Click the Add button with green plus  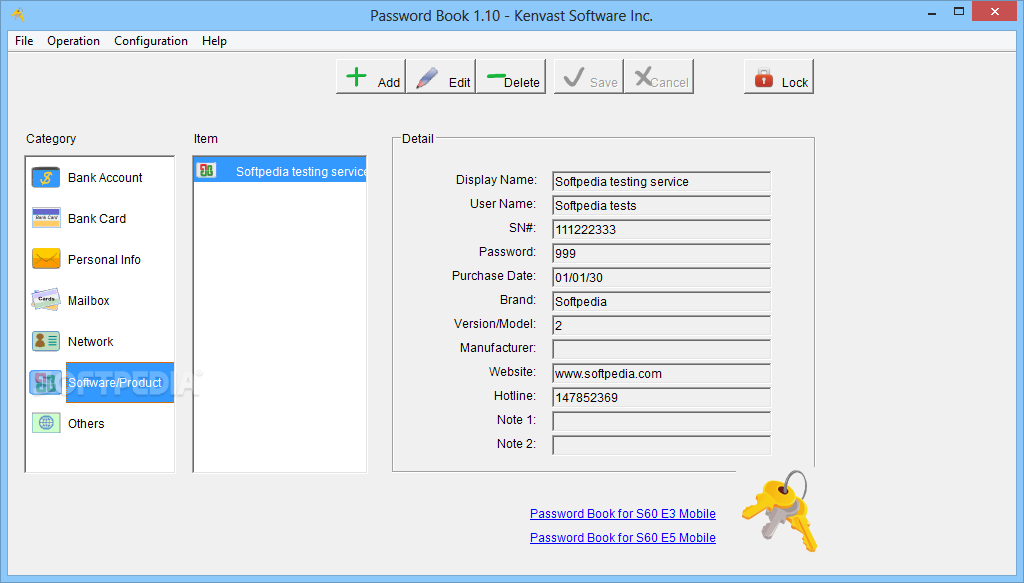coord(371,77)
